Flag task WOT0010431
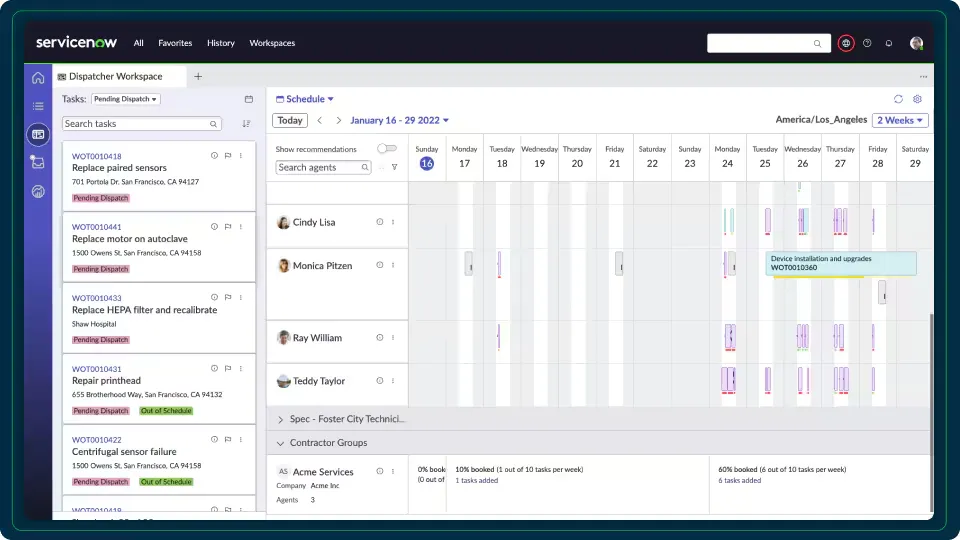Image resolution: width=960 pixels, height=540 pixels. (228, 369)
